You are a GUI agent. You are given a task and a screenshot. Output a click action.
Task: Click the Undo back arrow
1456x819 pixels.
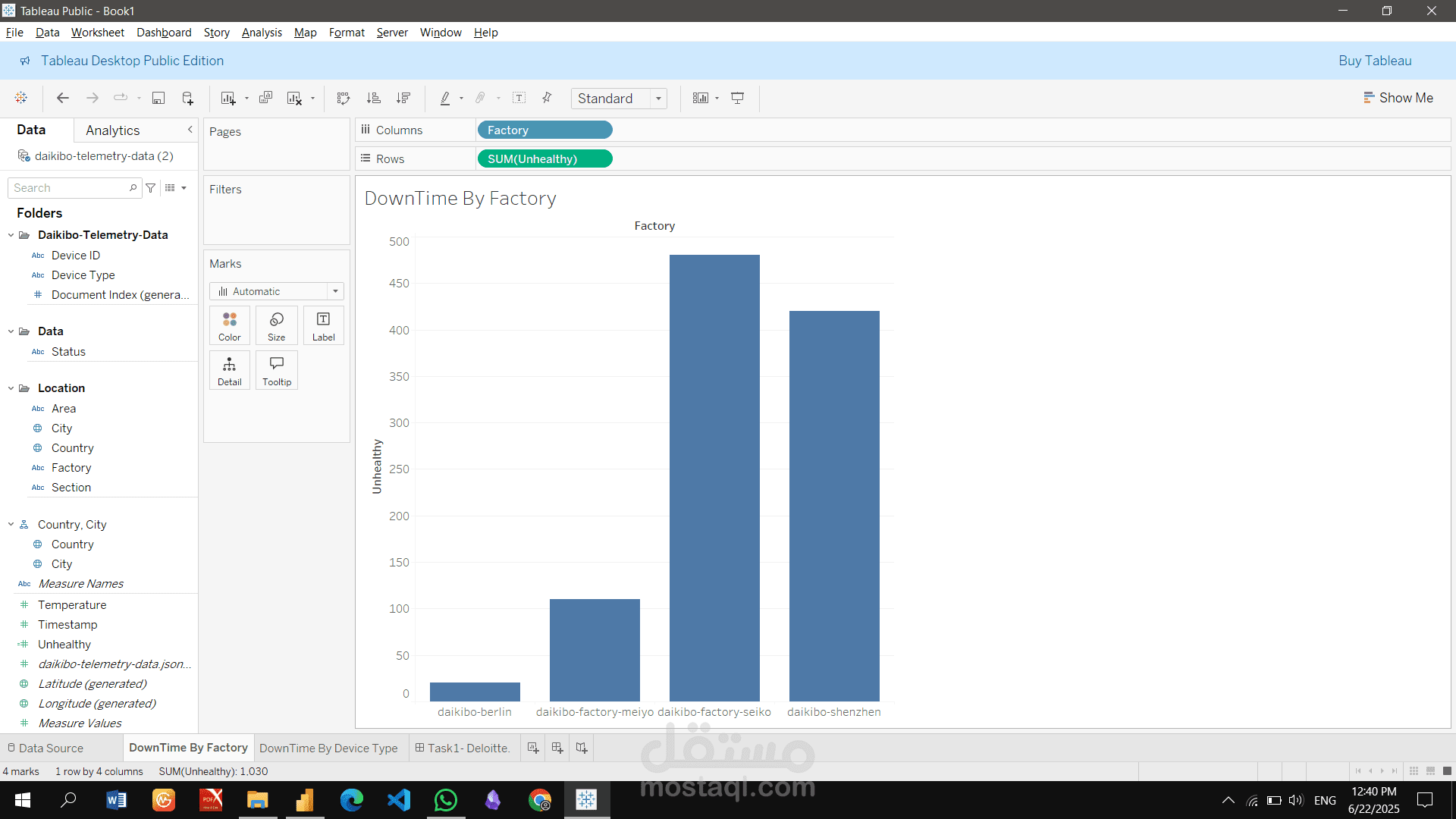63,98
